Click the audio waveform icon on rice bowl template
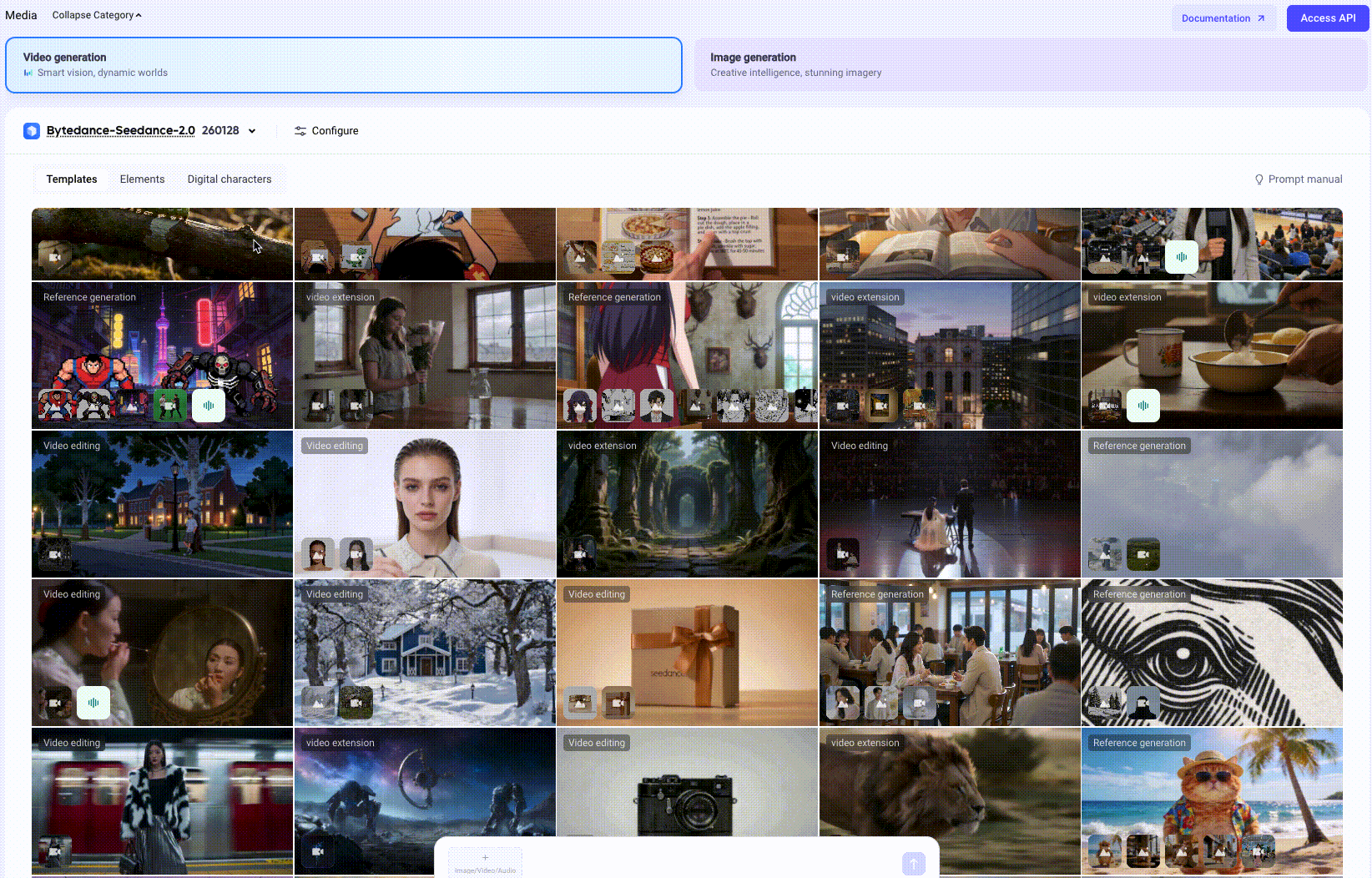The image size is (1372, 878). [1142, 406]
